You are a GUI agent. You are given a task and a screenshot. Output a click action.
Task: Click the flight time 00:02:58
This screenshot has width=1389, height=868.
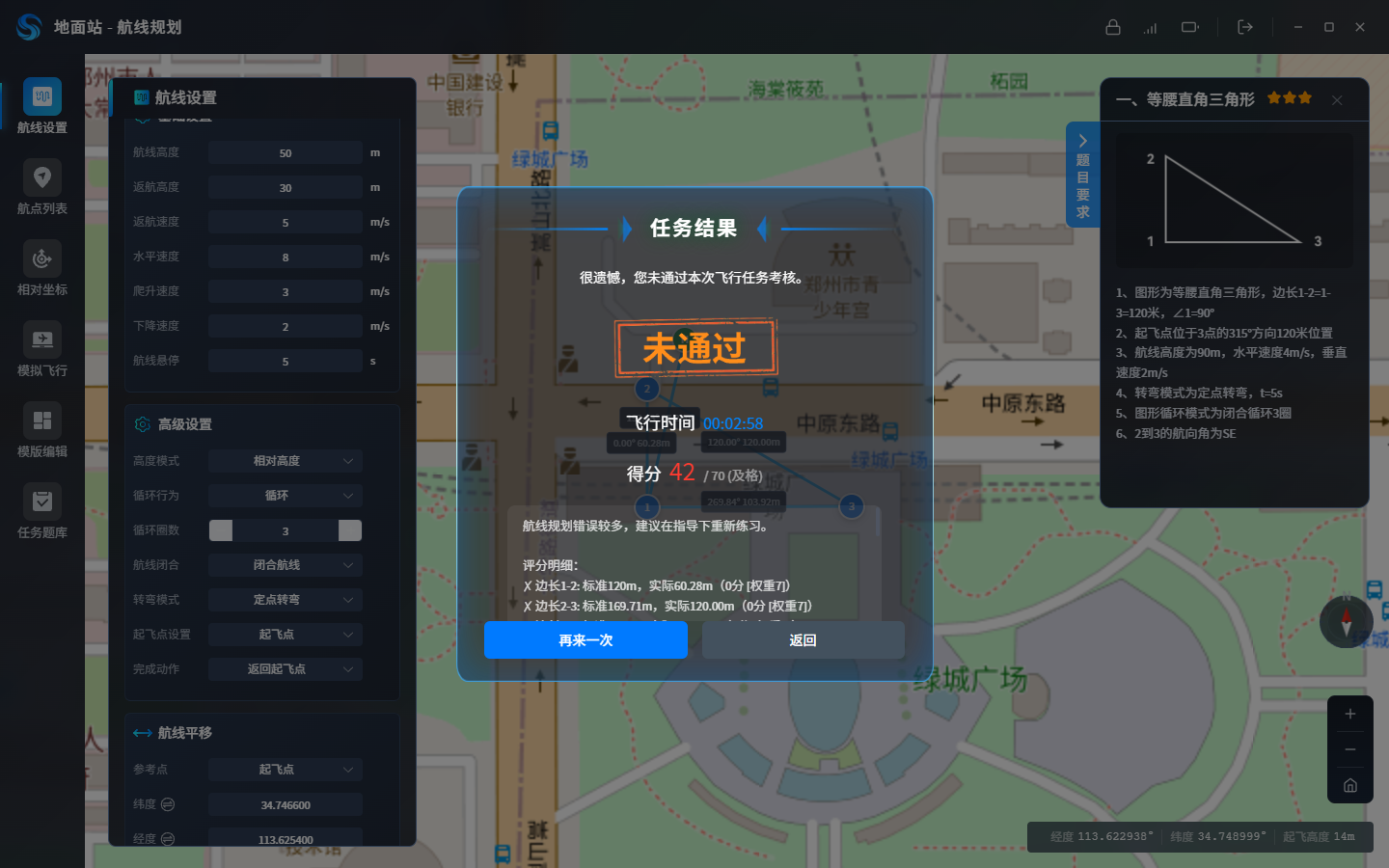pyautogui.click(x=733, y=423)
